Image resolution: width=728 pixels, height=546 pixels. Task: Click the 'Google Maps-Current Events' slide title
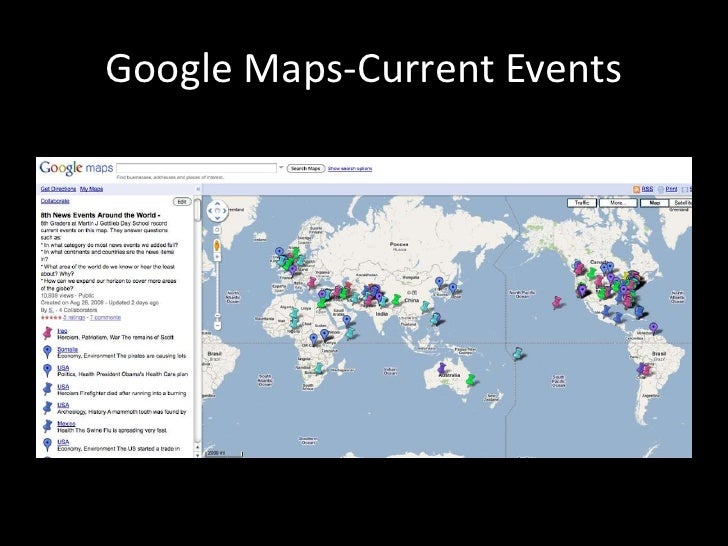pos(364,69)
